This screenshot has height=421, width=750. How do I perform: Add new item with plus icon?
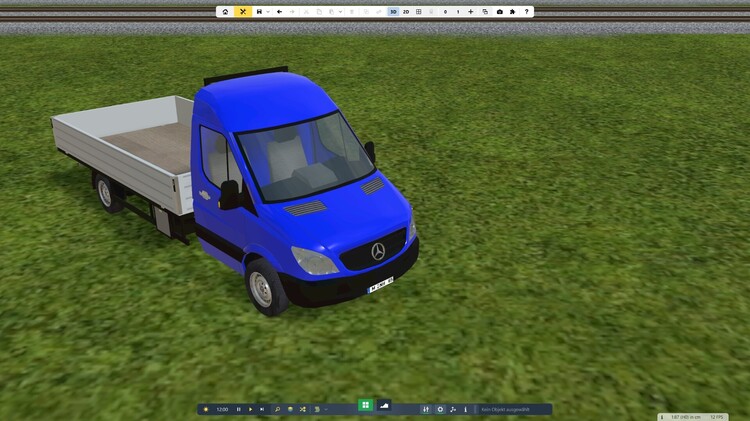pyautogui.click(x=471, y=11)
